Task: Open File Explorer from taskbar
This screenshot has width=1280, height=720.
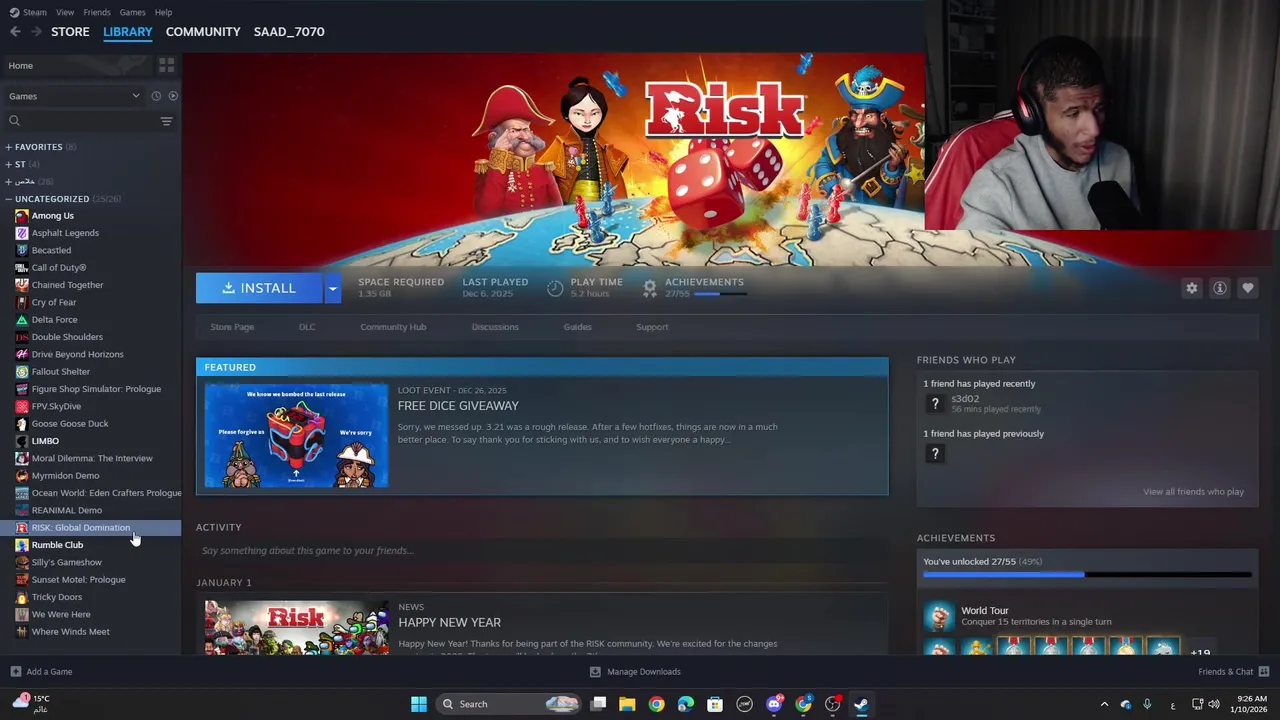Action: point(627,704)
